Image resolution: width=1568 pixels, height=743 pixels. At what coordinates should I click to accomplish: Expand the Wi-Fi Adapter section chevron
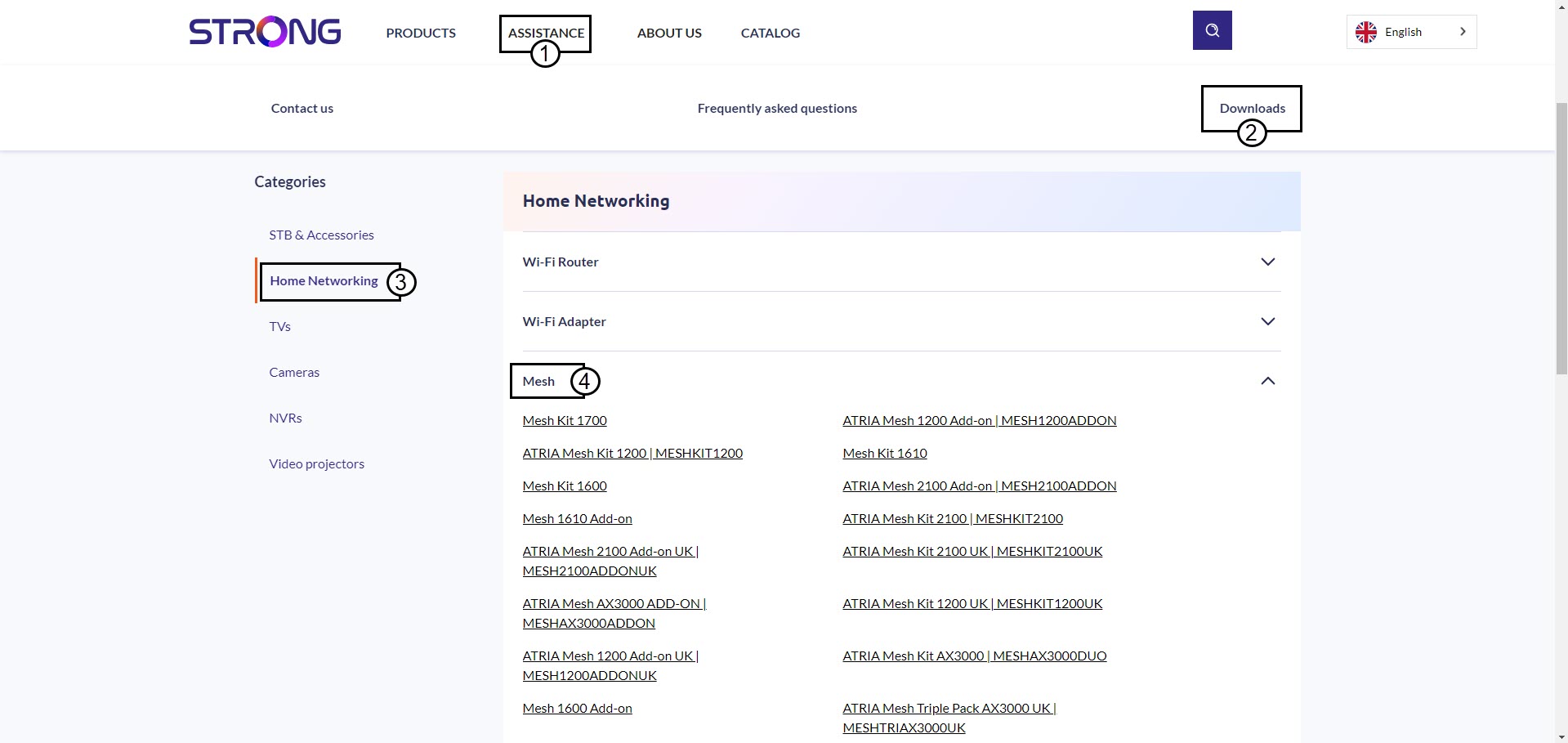1267,321
